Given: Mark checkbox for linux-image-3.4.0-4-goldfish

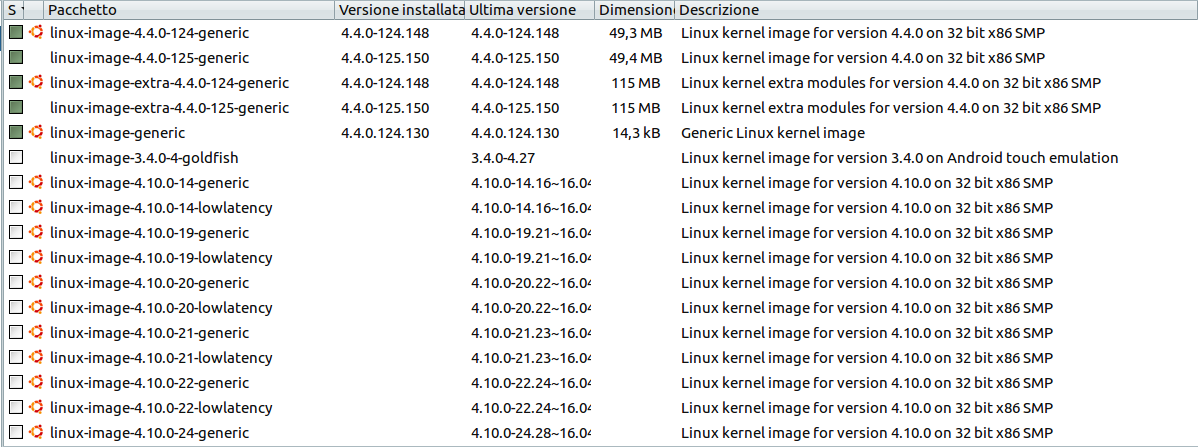Looking at the screenshot, I should pos(16,157).
